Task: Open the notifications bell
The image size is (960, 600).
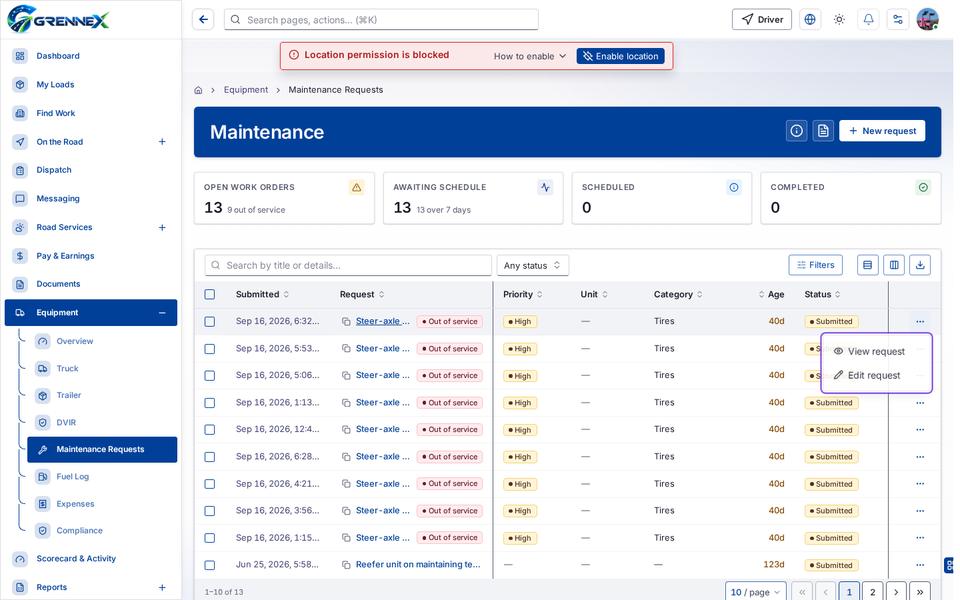Action: point(868,20)
